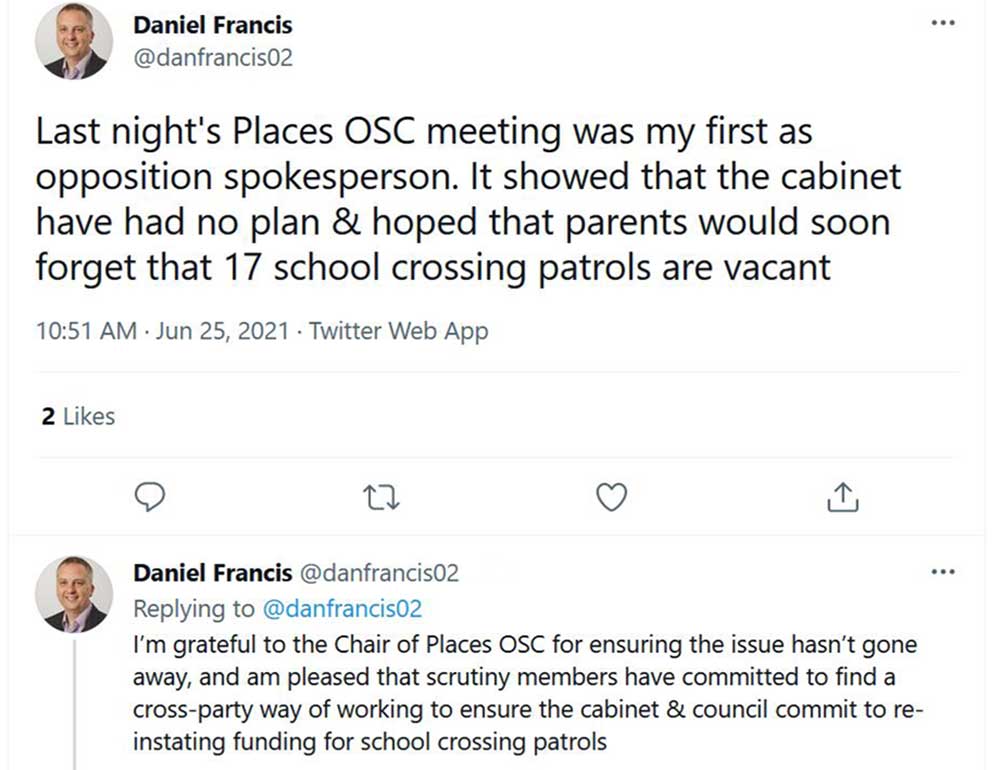Click the Daniel Francis name in the reply tweet
The height and width of the screenshot is (770, 1000).
(x=212, y=573)
